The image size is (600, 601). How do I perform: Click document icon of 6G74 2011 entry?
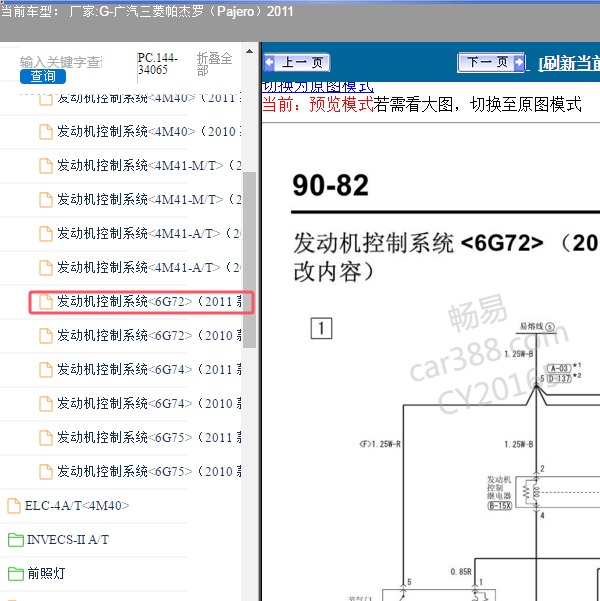(46, 370)
